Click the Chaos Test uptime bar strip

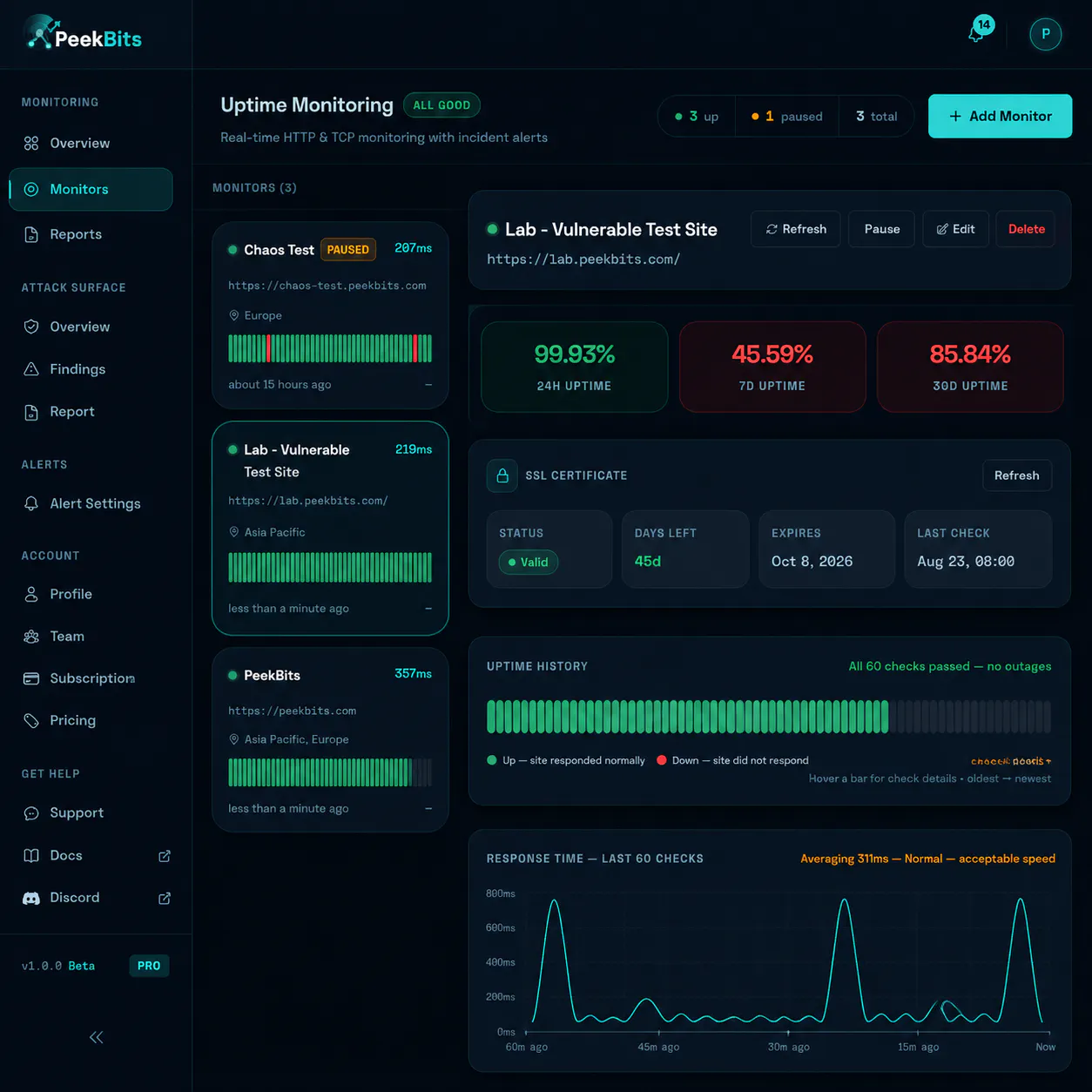click(330, 348)
